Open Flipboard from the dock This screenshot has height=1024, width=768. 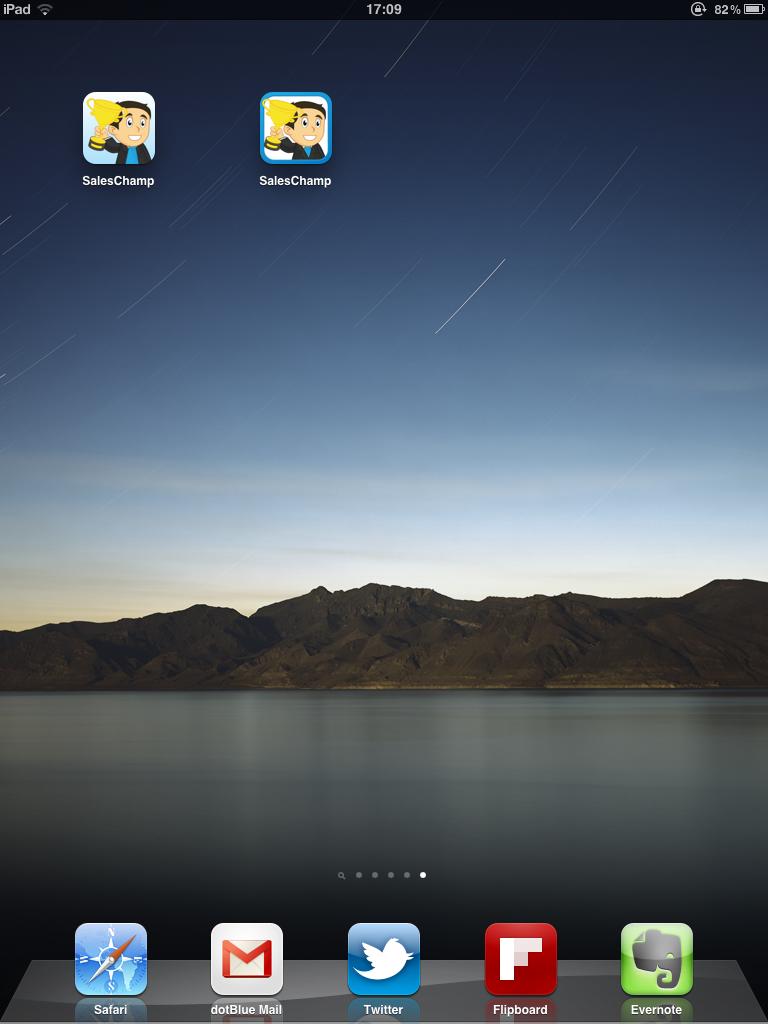[x=520, y=959]
